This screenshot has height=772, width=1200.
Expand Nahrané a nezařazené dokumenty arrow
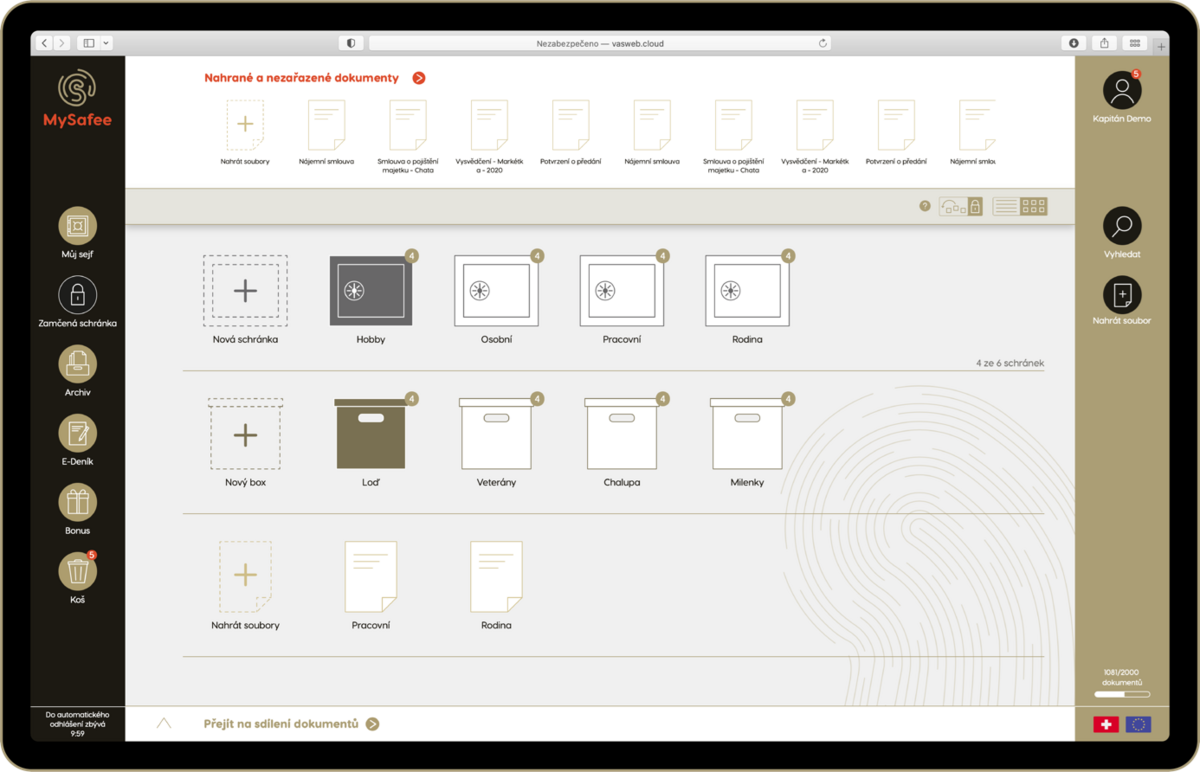coord(419,78)
